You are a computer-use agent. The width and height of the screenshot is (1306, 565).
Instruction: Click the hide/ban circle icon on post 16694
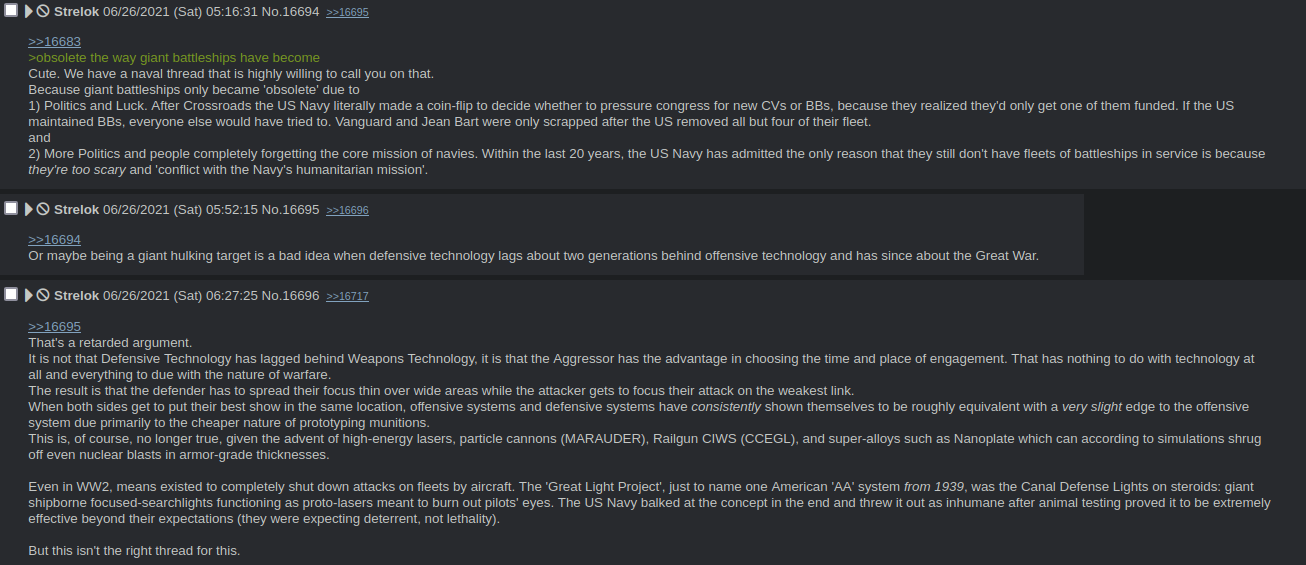coord(43,11)
